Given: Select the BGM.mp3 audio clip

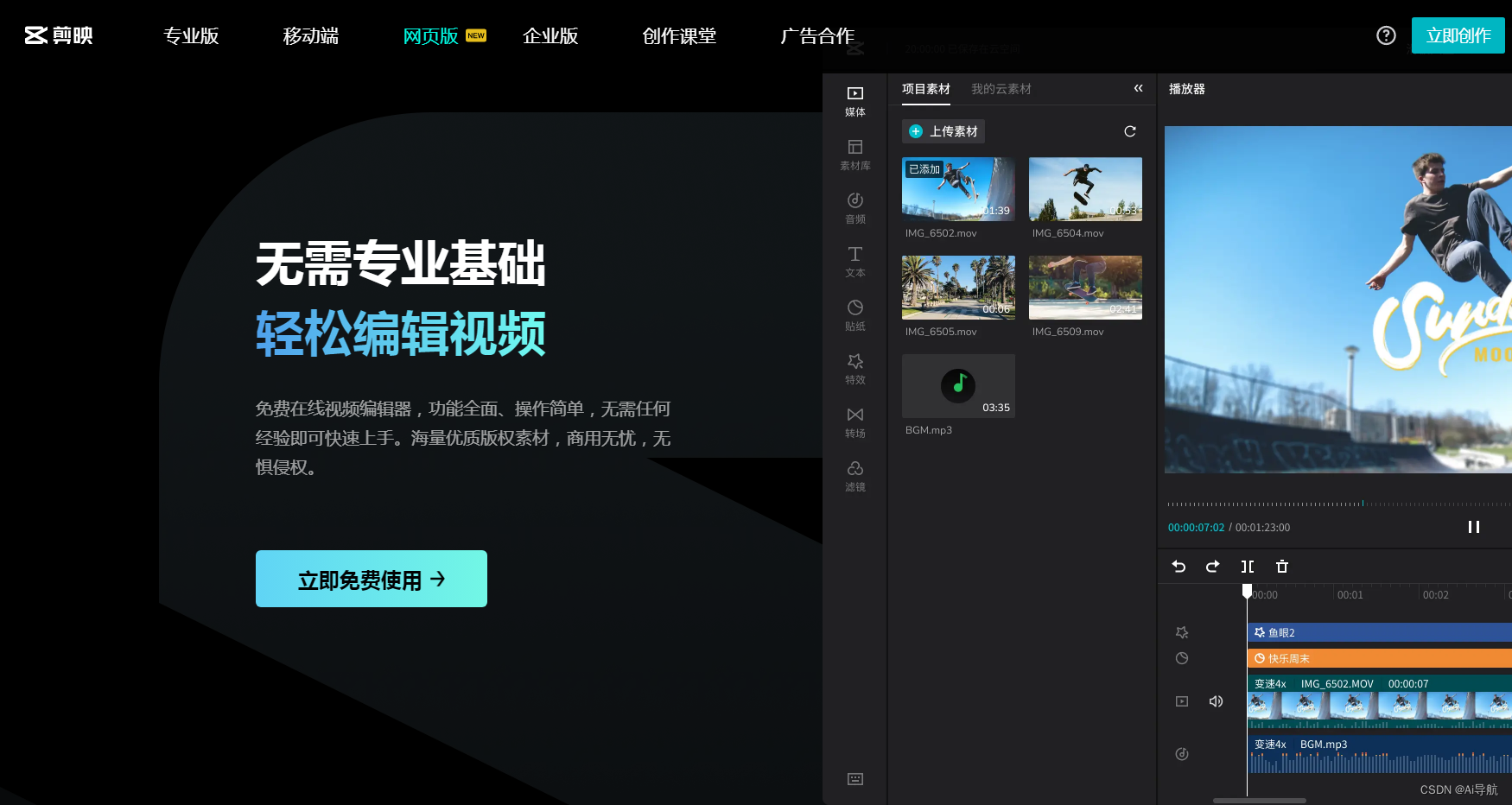Looking at the screenshot, I should click(1380, 754).
